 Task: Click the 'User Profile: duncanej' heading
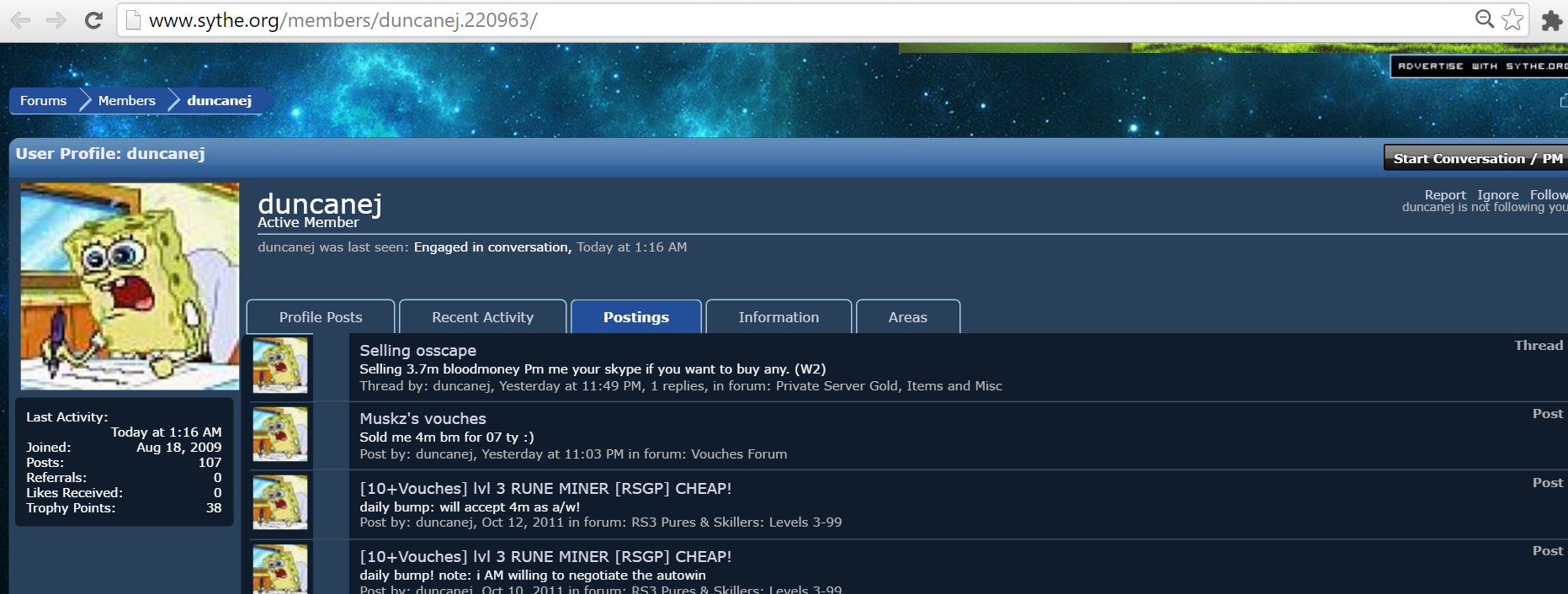110,153
